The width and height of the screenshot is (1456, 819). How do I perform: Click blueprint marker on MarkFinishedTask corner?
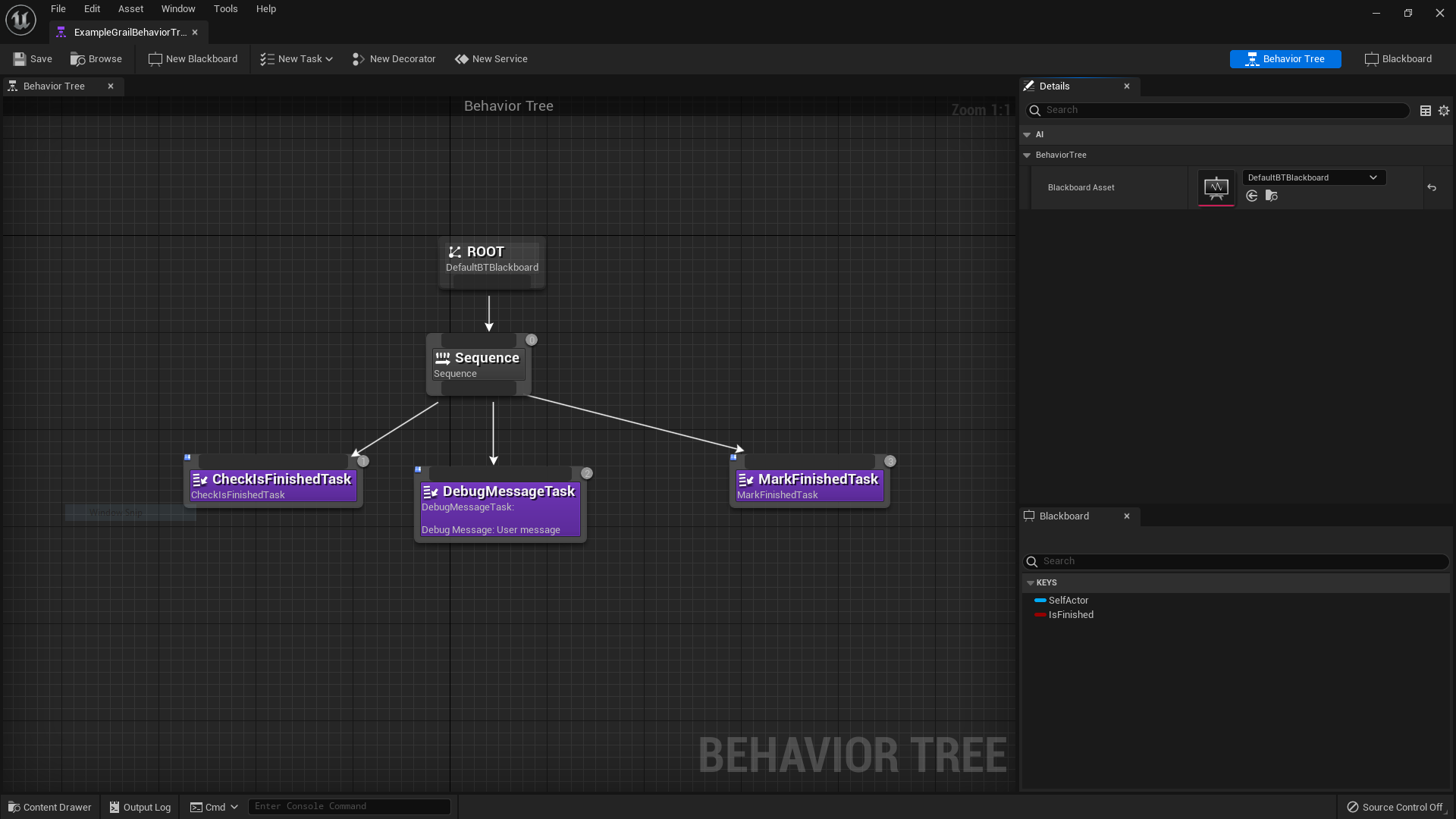pyautogui.click(x=733, y=458)
